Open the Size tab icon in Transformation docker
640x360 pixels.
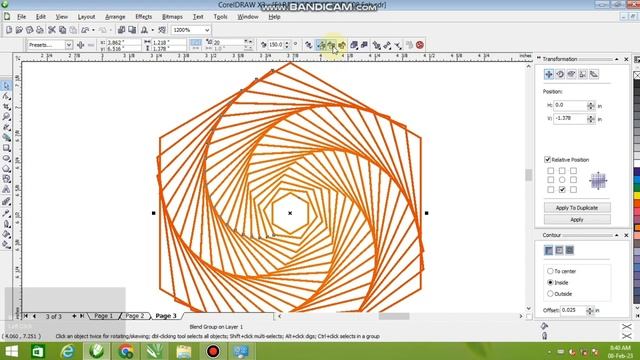(582, 74)
